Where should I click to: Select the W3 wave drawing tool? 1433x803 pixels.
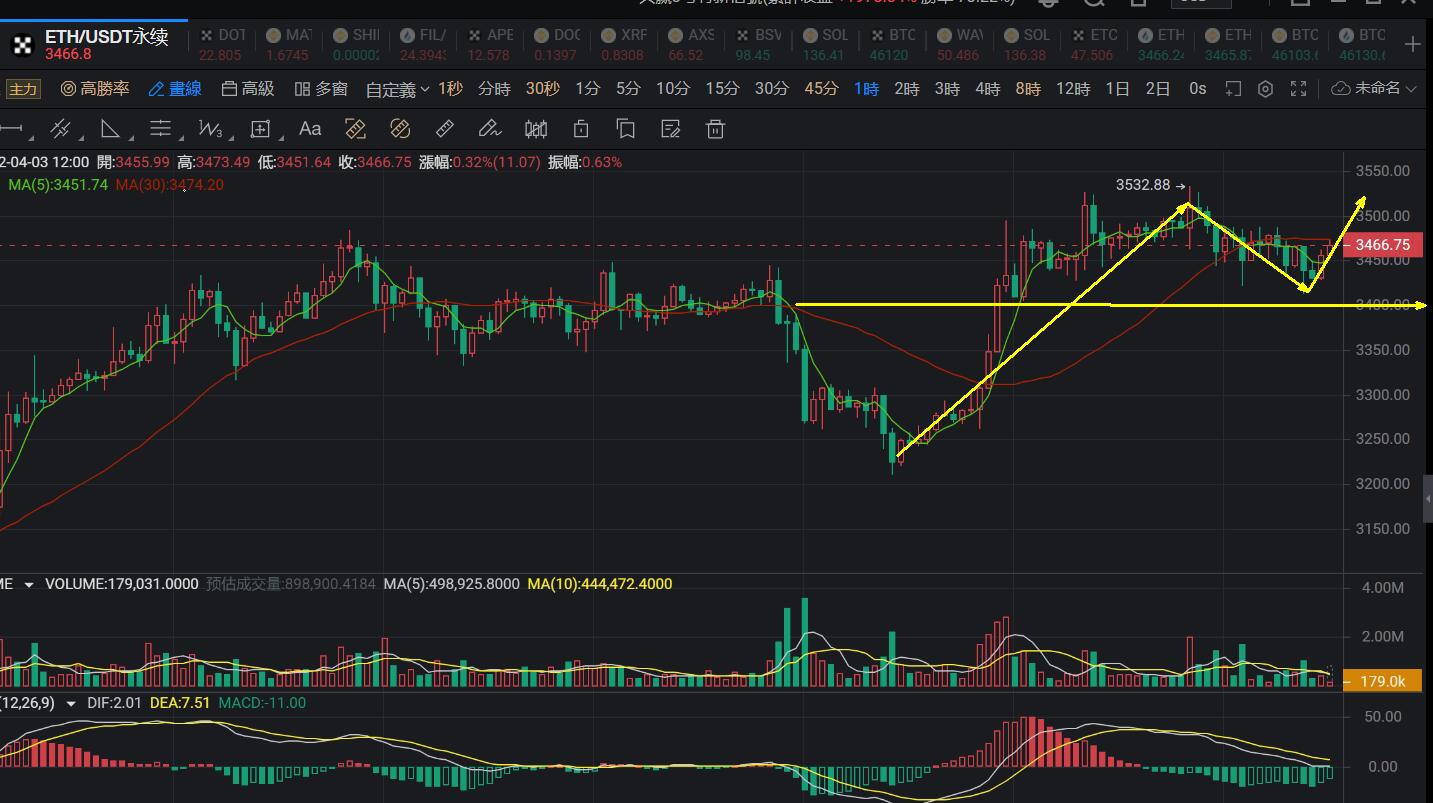click(x=210, y=129)
